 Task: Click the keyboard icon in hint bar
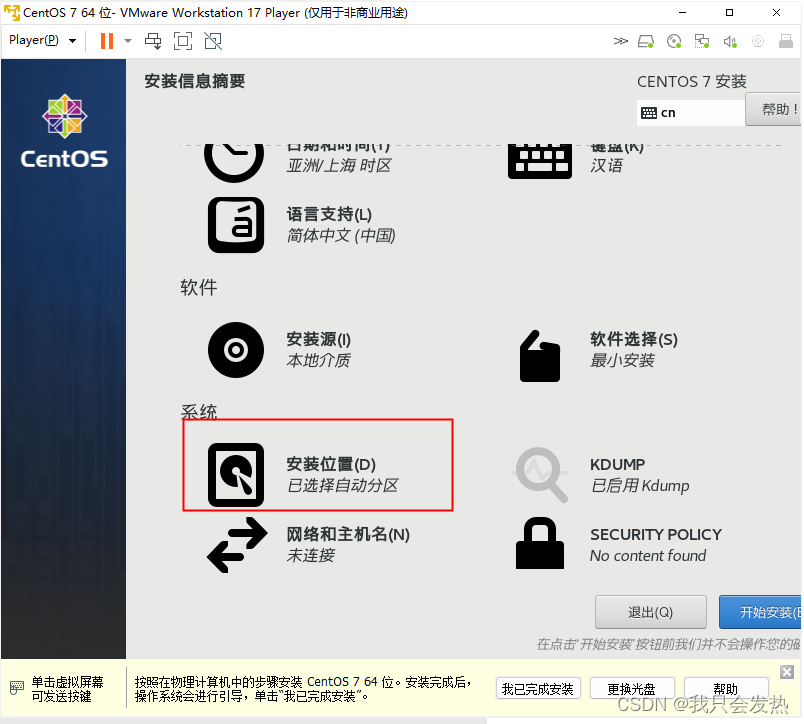(x=17, y=688)
